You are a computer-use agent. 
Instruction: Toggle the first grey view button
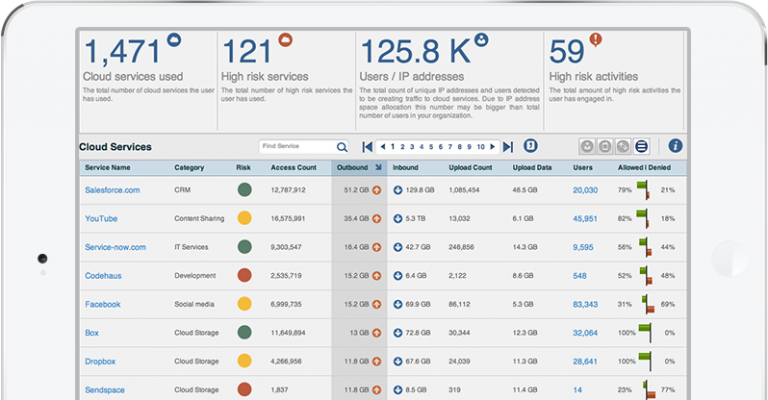[x=587, y=147]
